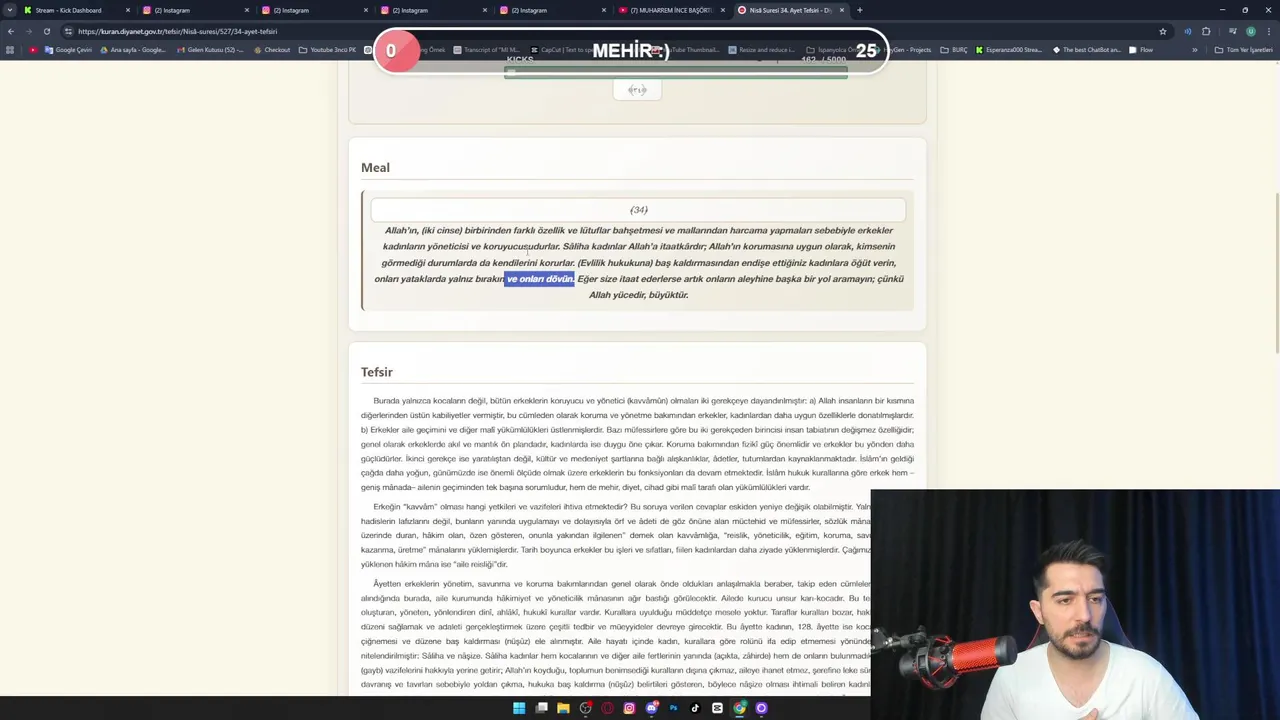Open the Flow bookmark
Screen dimensions: 1280x720
tap(1140, 49)
